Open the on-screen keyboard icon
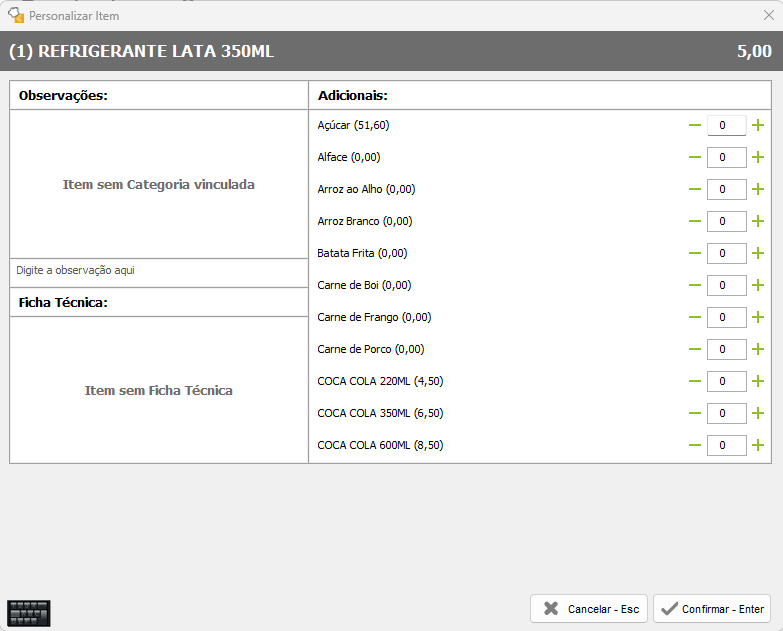The height and width of the screenshot is (631, 783). 29,613
